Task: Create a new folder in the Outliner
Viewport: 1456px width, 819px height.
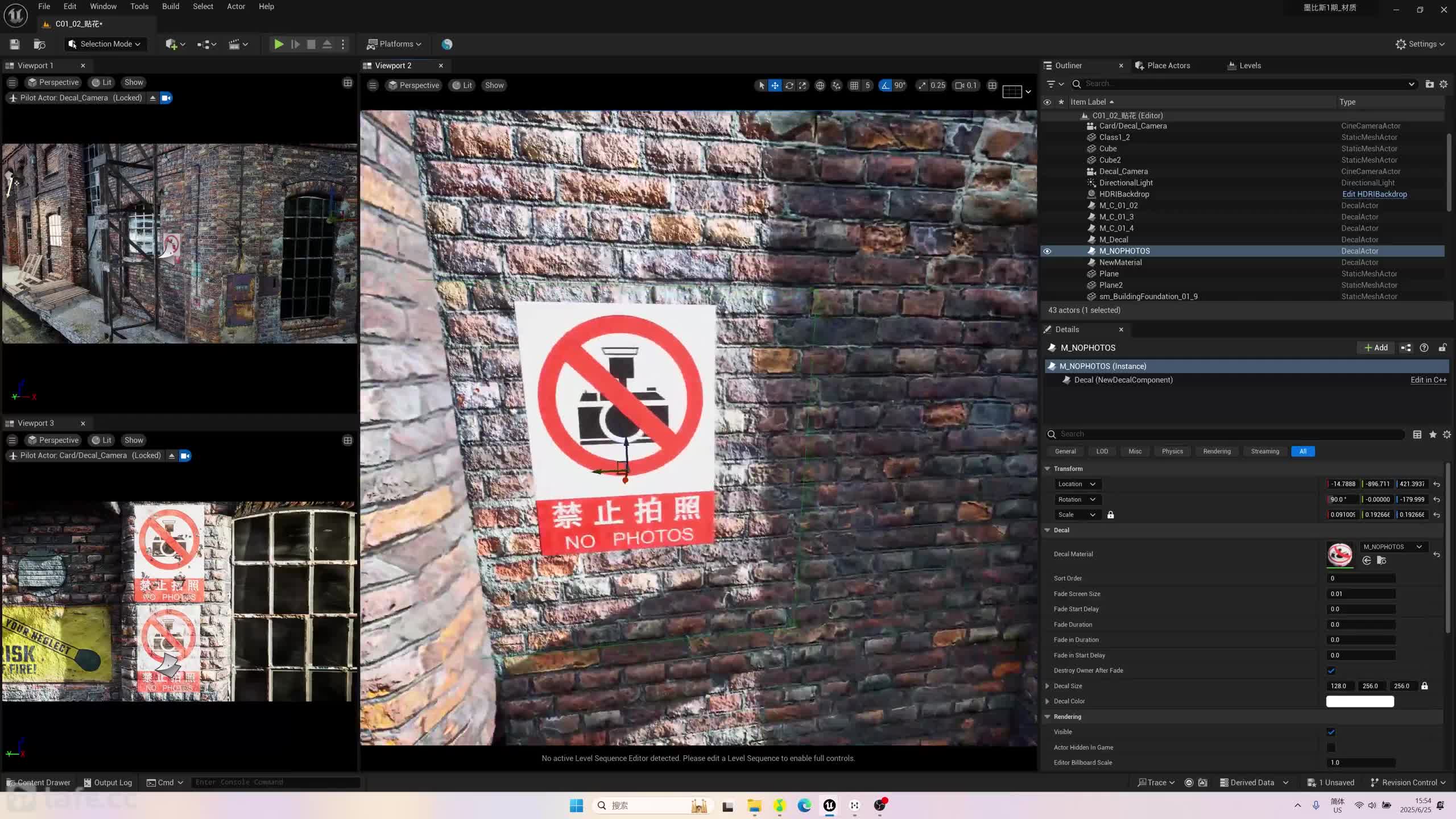Action: coord(1429,84)
